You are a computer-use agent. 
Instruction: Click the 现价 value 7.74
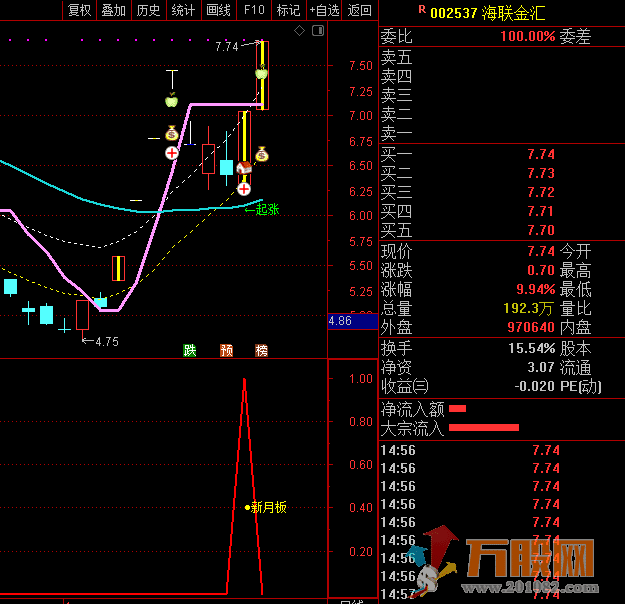(541, 251)
